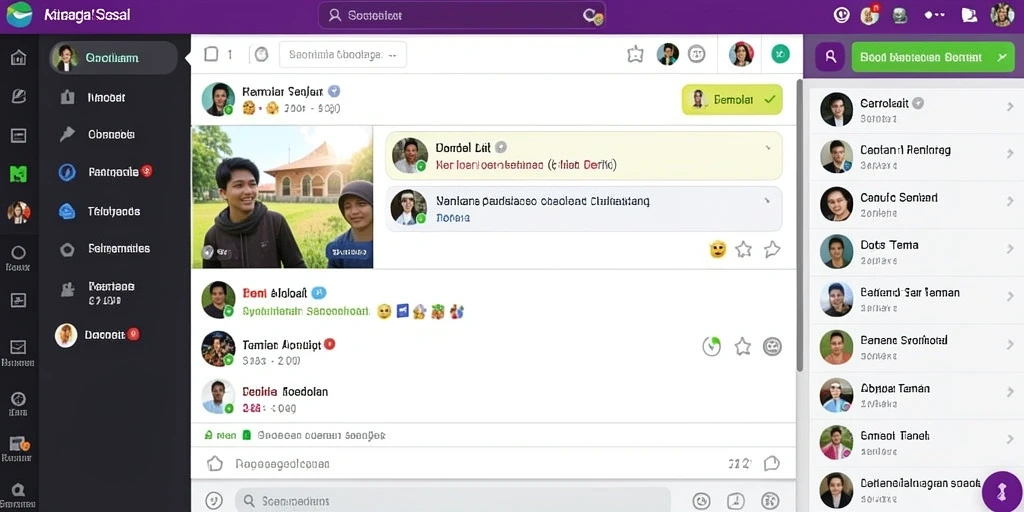
Task: Click the home icon in left rail
Action: (18, 57)
